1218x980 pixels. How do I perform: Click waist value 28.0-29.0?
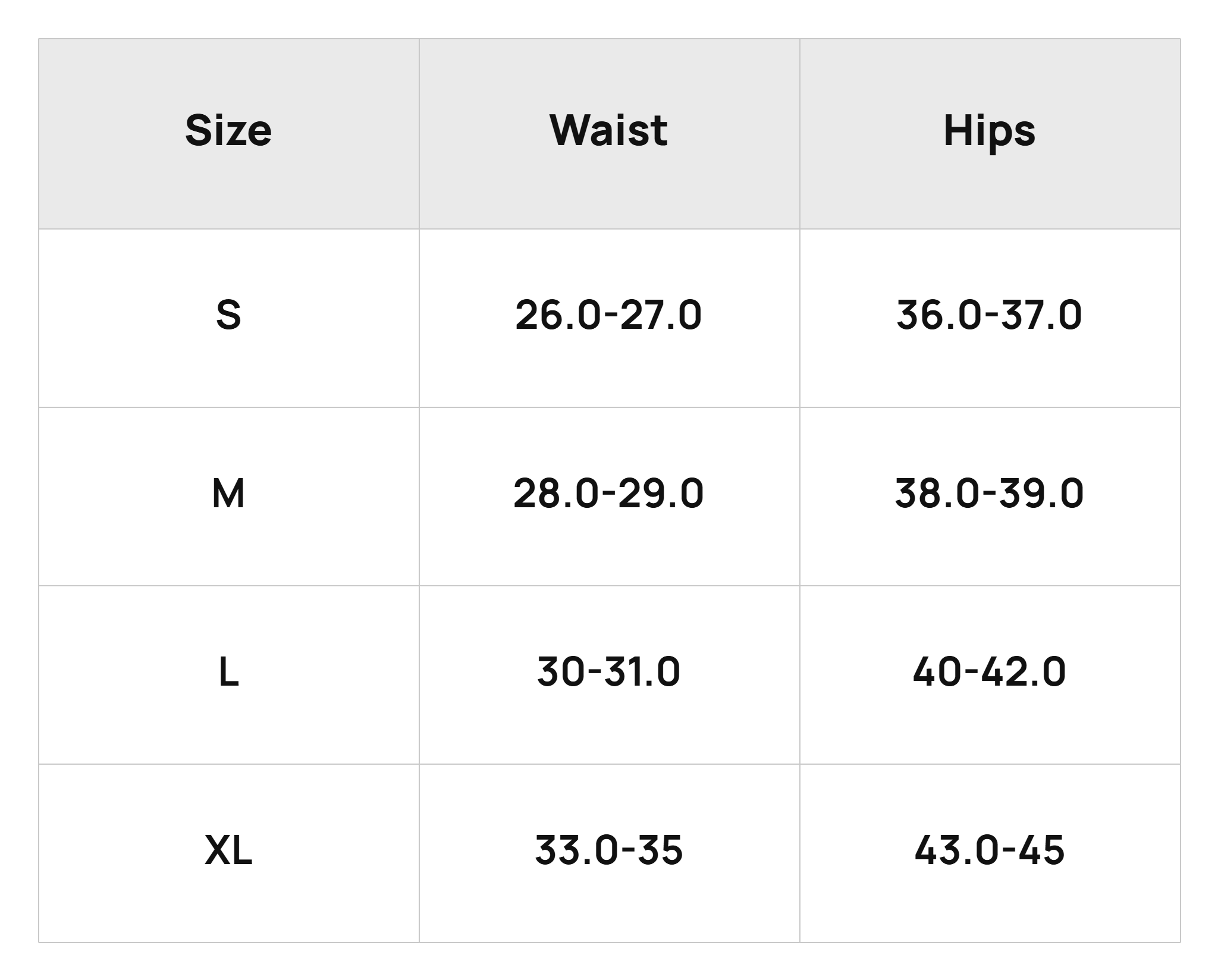[608, 494]
